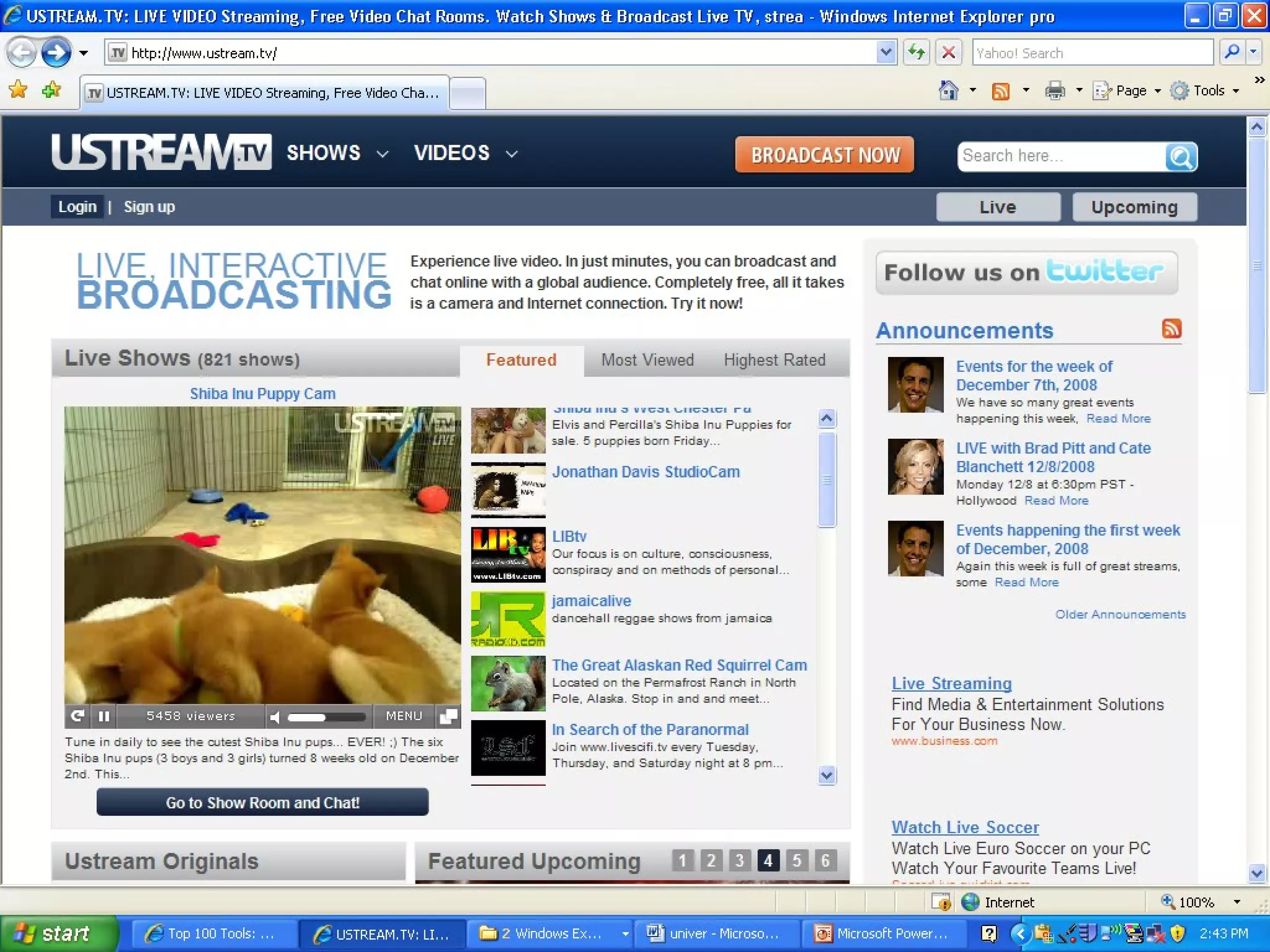
Task: Click the player pop-out window icon
Action: tap(448, 716)
